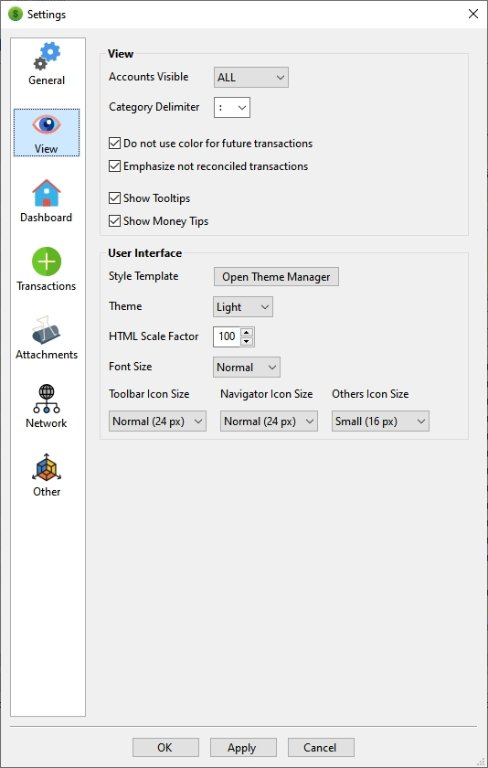Select the View eye icon
The width and height of the screenshot is (488, 768).
click(x=47, y=124)
